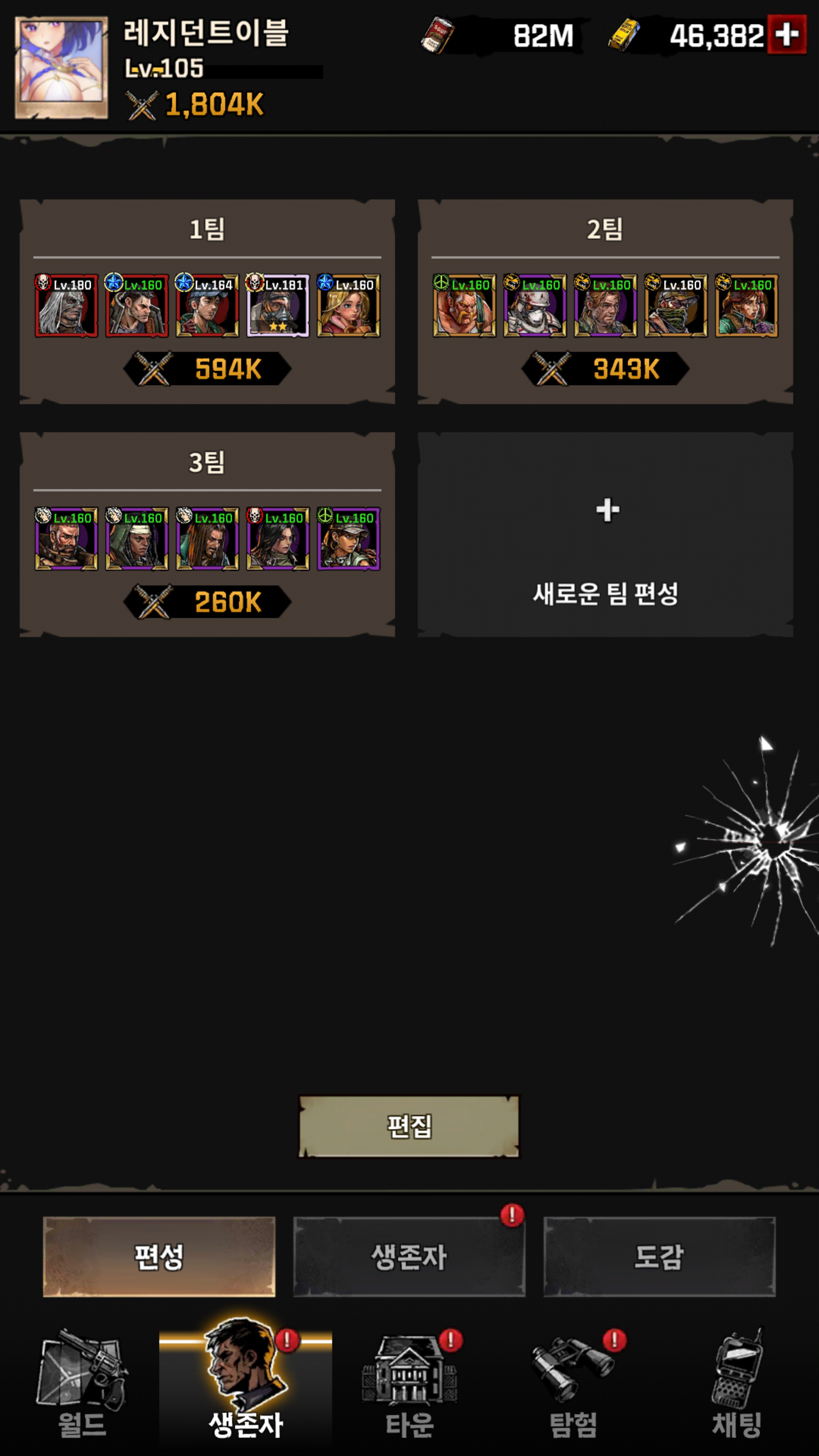The height and width of the screenshot is (1456, 819).
Task: Select the 1팀 panel header
Action: [x=207, y=230]
